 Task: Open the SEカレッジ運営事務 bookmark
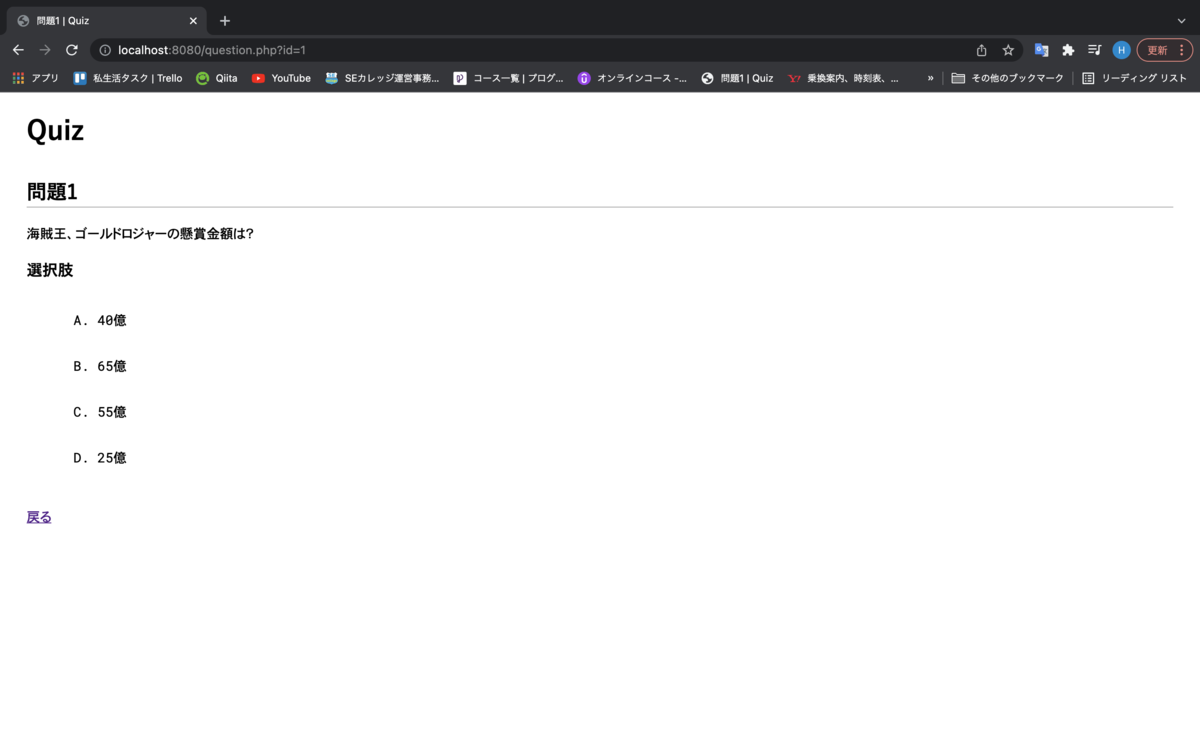coord(382,78)
